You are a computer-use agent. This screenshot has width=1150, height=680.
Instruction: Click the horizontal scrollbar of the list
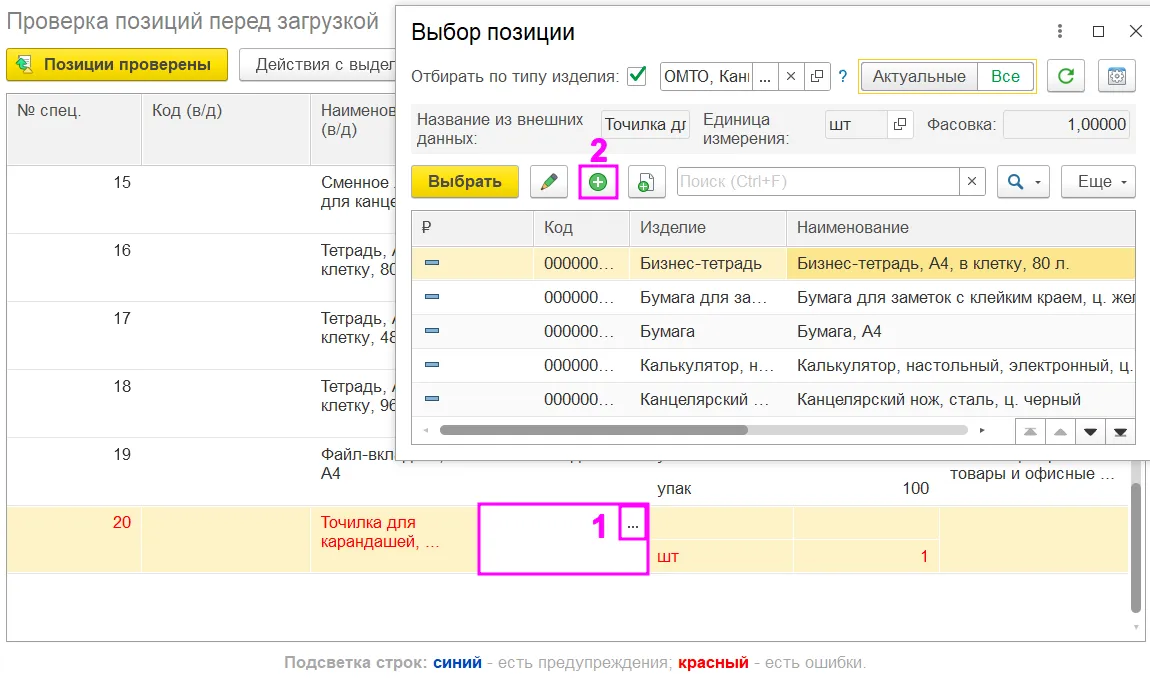click(x=593, y=431)
